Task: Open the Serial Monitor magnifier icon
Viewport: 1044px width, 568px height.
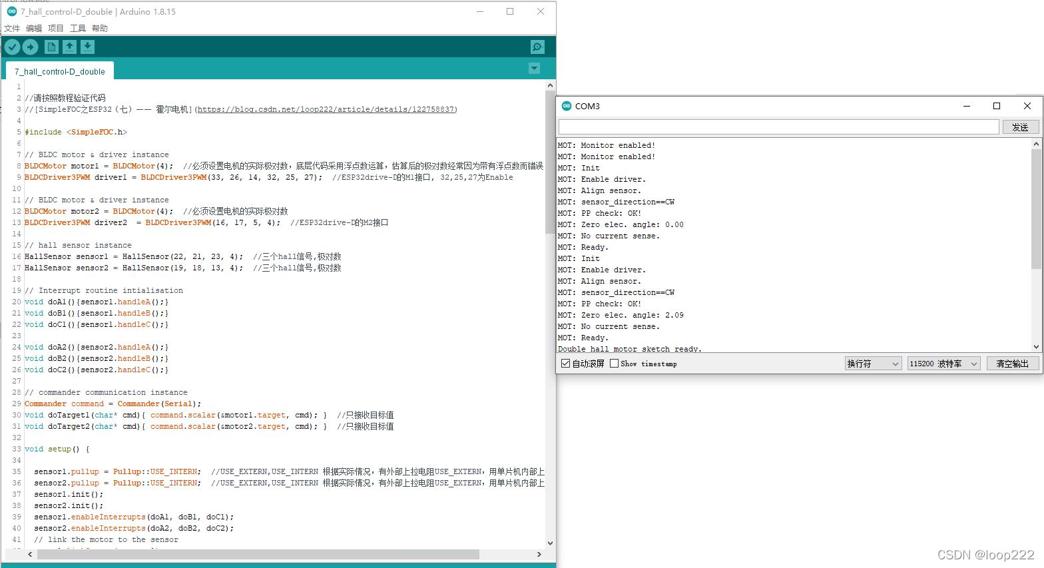Action: click(x=537, y=47)
